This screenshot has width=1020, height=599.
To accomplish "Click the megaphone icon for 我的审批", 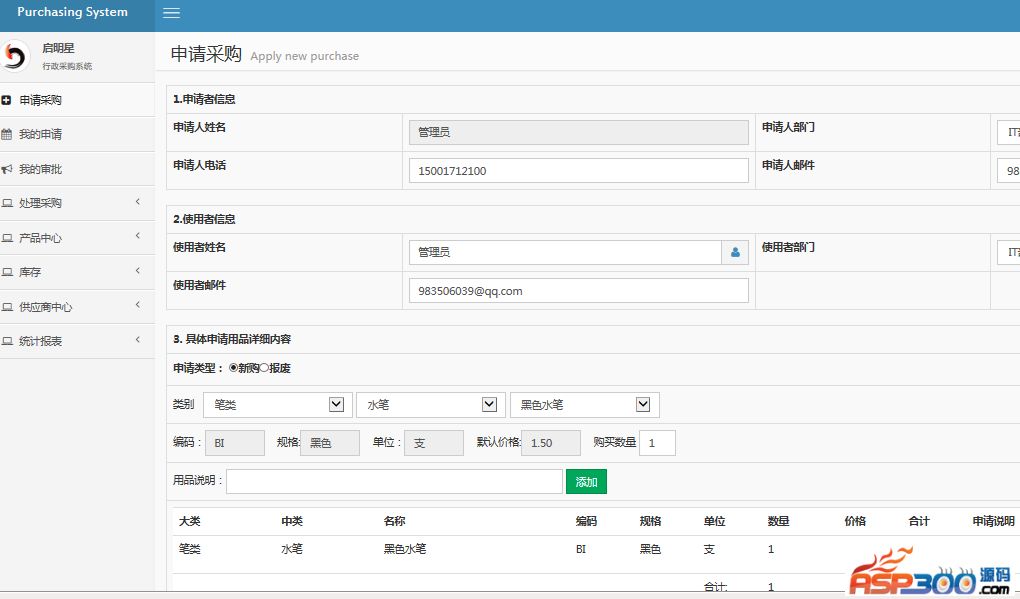I will (7, 169).
